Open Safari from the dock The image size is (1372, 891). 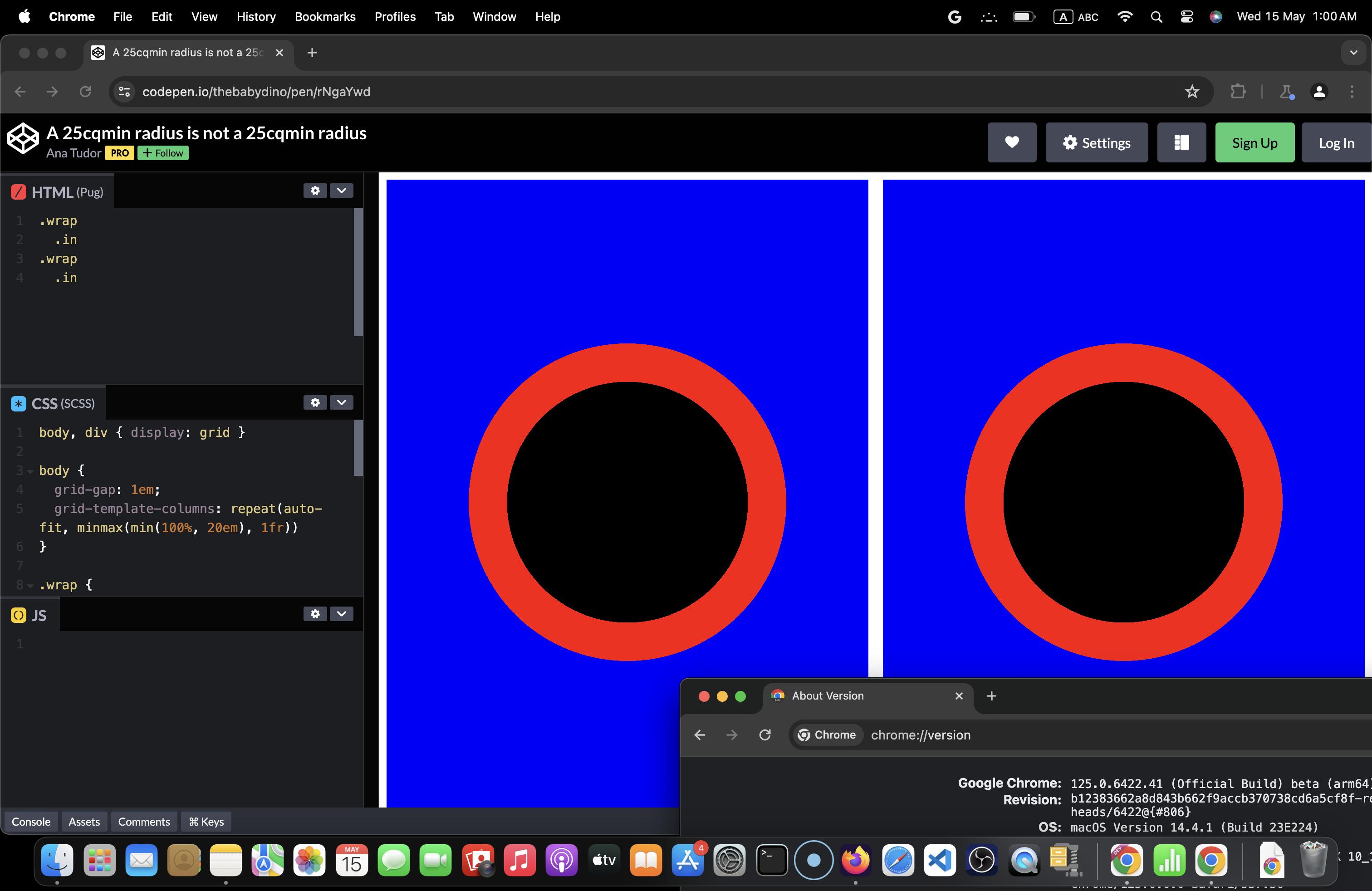coord(897,860)
